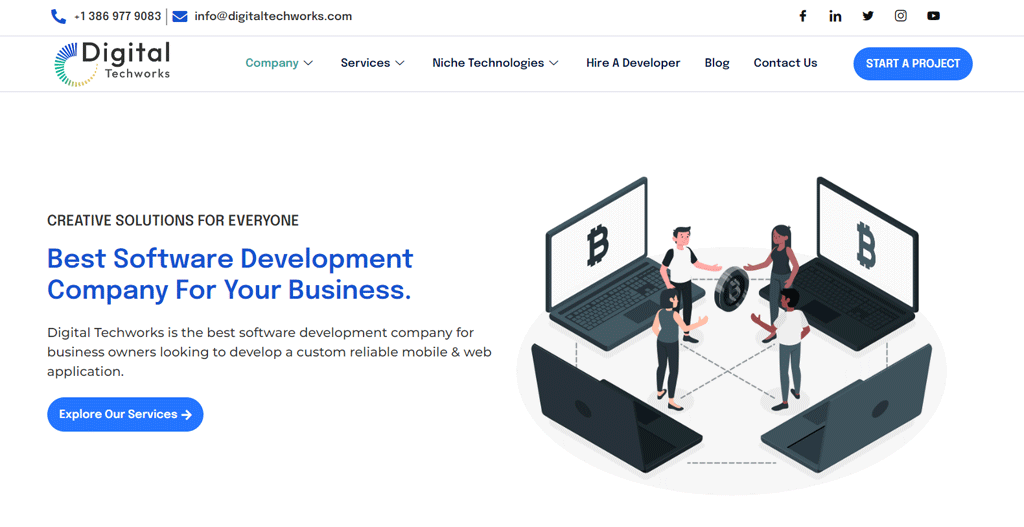Open the Twitter social icon
The height and width of the screenshot is (527, 1024).
(x=868, y=16)
